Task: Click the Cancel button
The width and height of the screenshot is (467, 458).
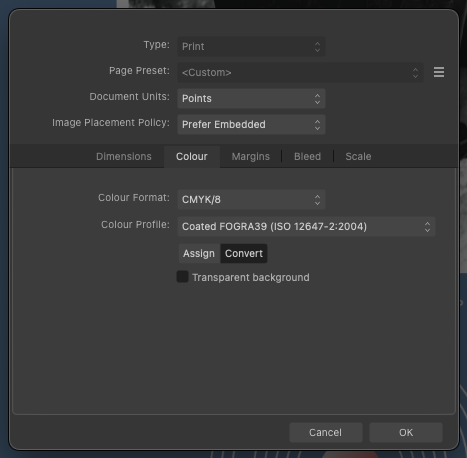Action: point(325,432)
